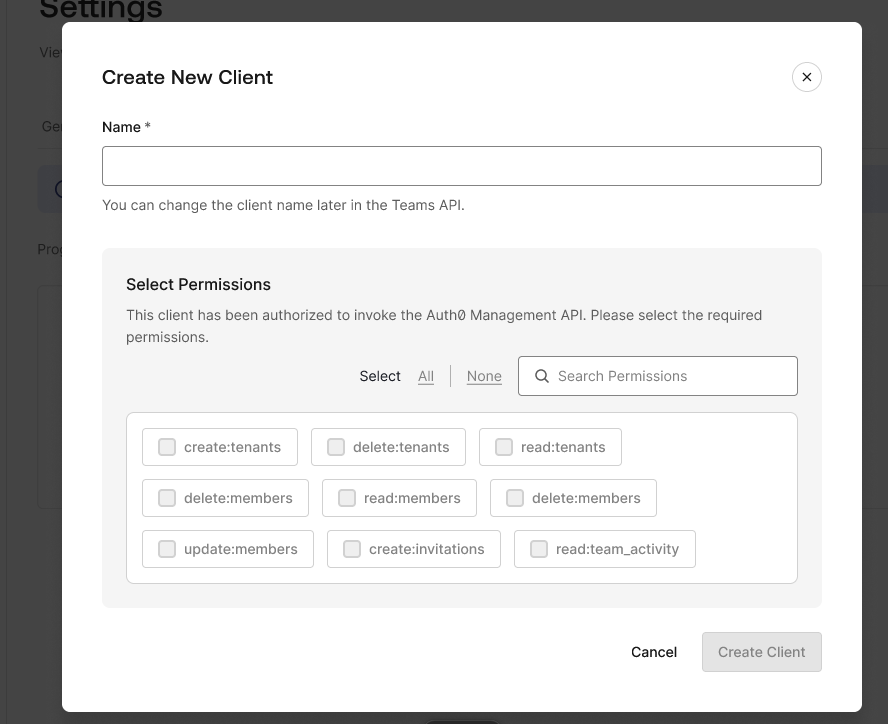The height and width of the screenshot is (724, 888).
Task: Click the 'change the client name later' hint
Action: tap(283, 205)
